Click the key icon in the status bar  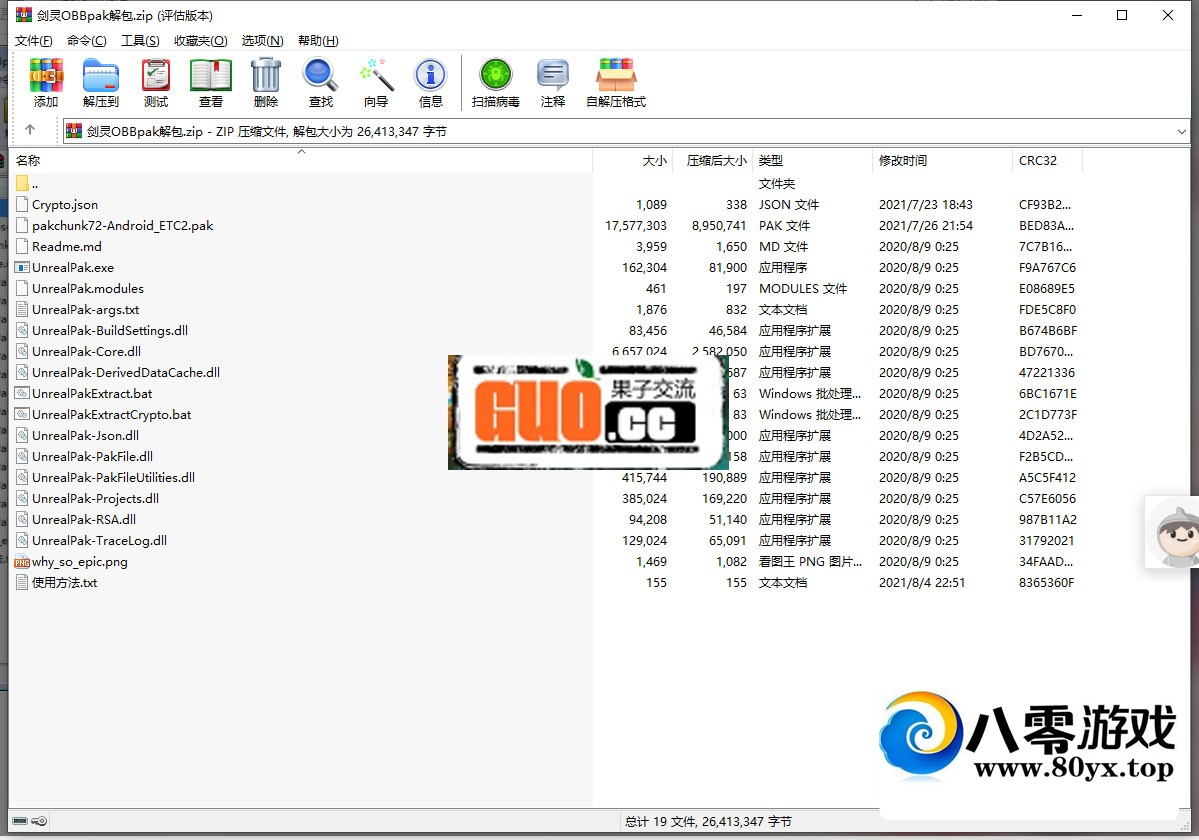point(39,821)
